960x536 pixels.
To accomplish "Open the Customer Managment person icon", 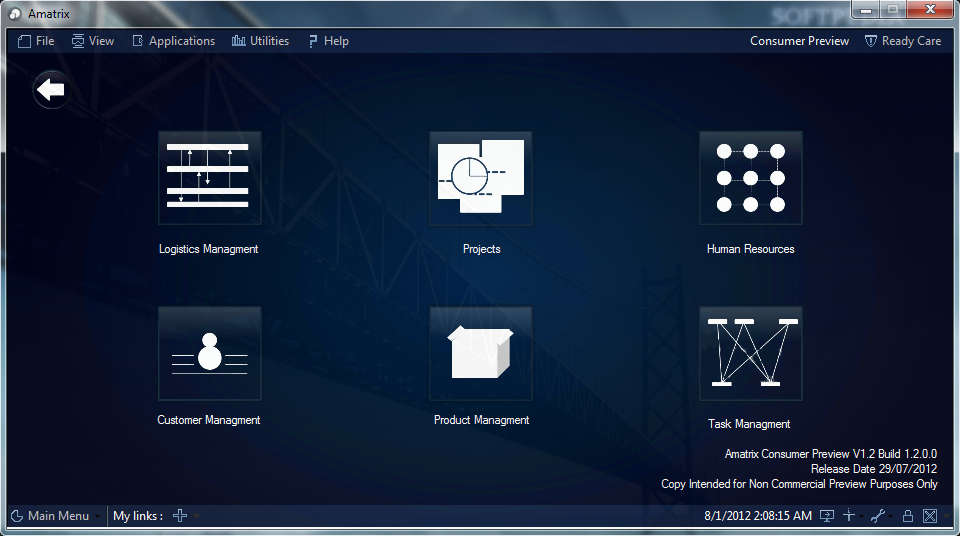I will 209,353.
